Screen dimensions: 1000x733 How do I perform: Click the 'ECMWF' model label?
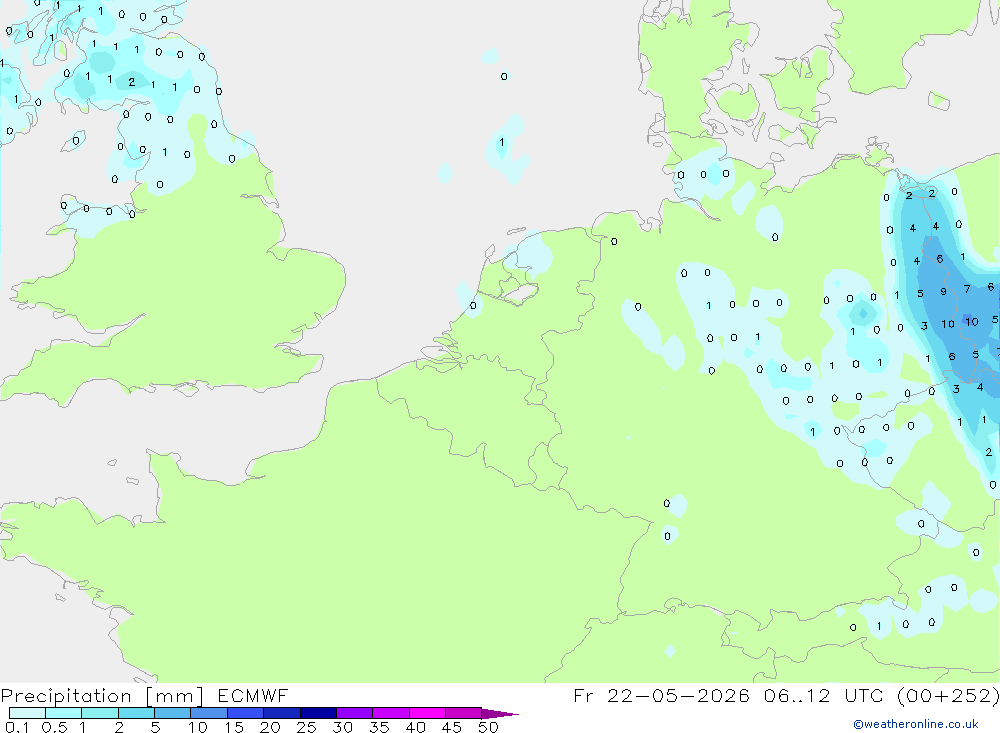coord(253,695)
